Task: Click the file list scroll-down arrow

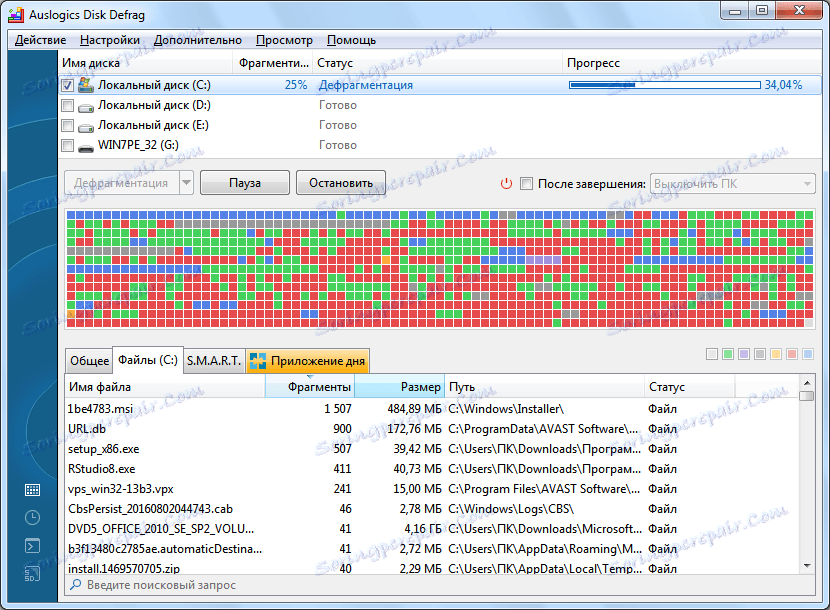Action: [807, 567]
